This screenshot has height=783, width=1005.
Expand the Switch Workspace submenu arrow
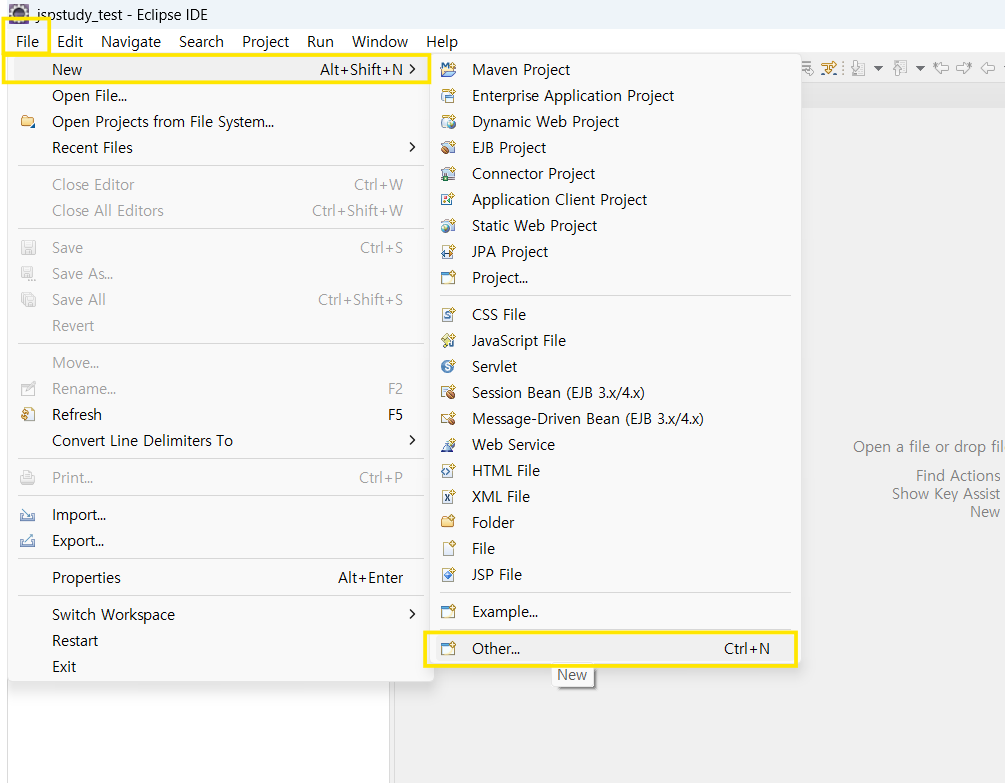tap(412, 614)
